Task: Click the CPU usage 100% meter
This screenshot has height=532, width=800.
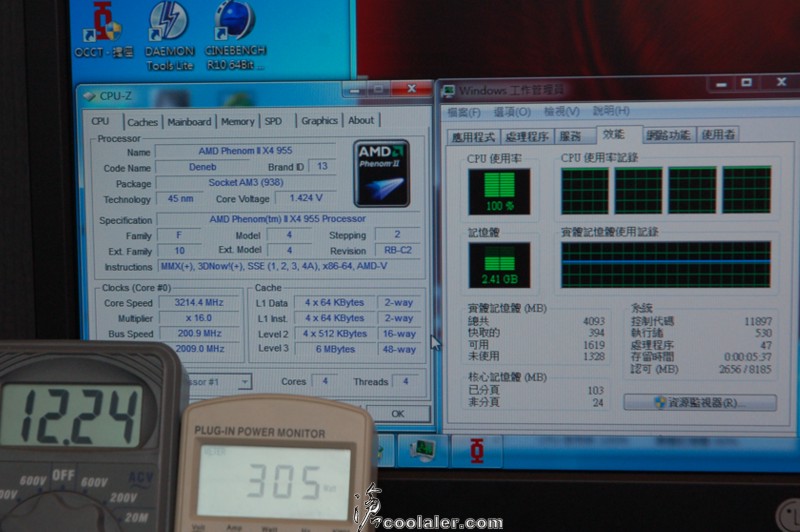Action: pos(499,192)
